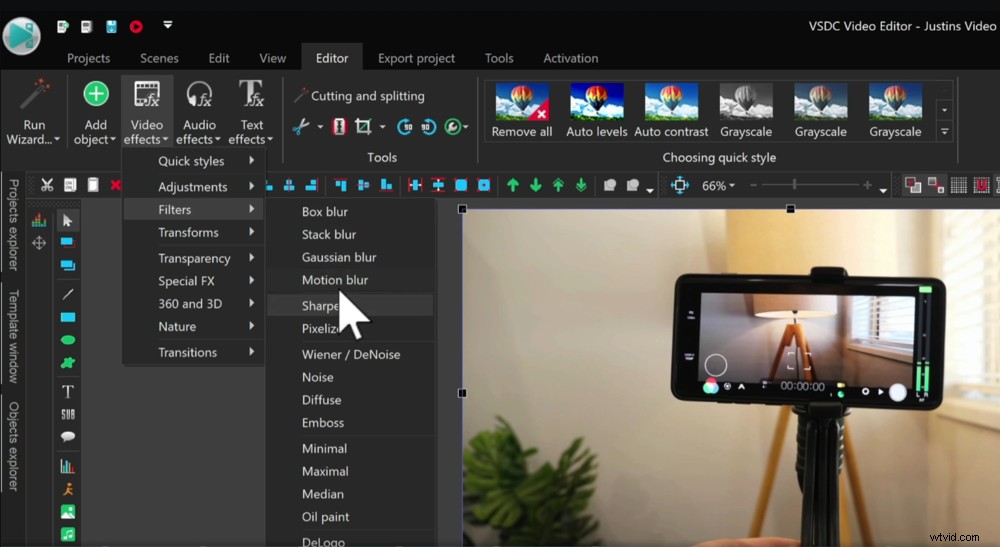Click the crop tool icon
This screenshot has height=547, width=1000.
click(363, 126)
